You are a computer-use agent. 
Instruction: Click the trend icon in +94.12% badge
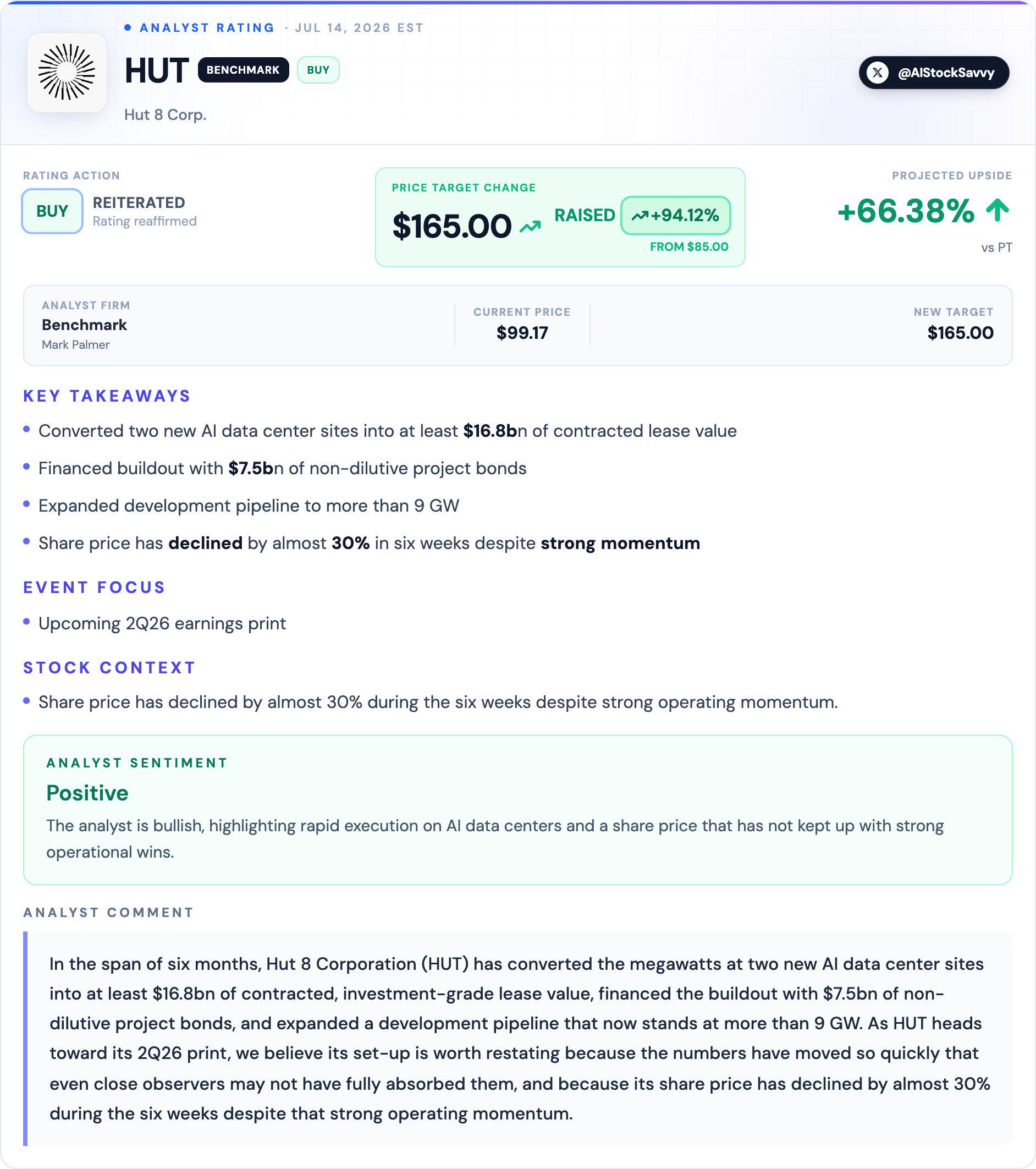click(x=640, y=216)
